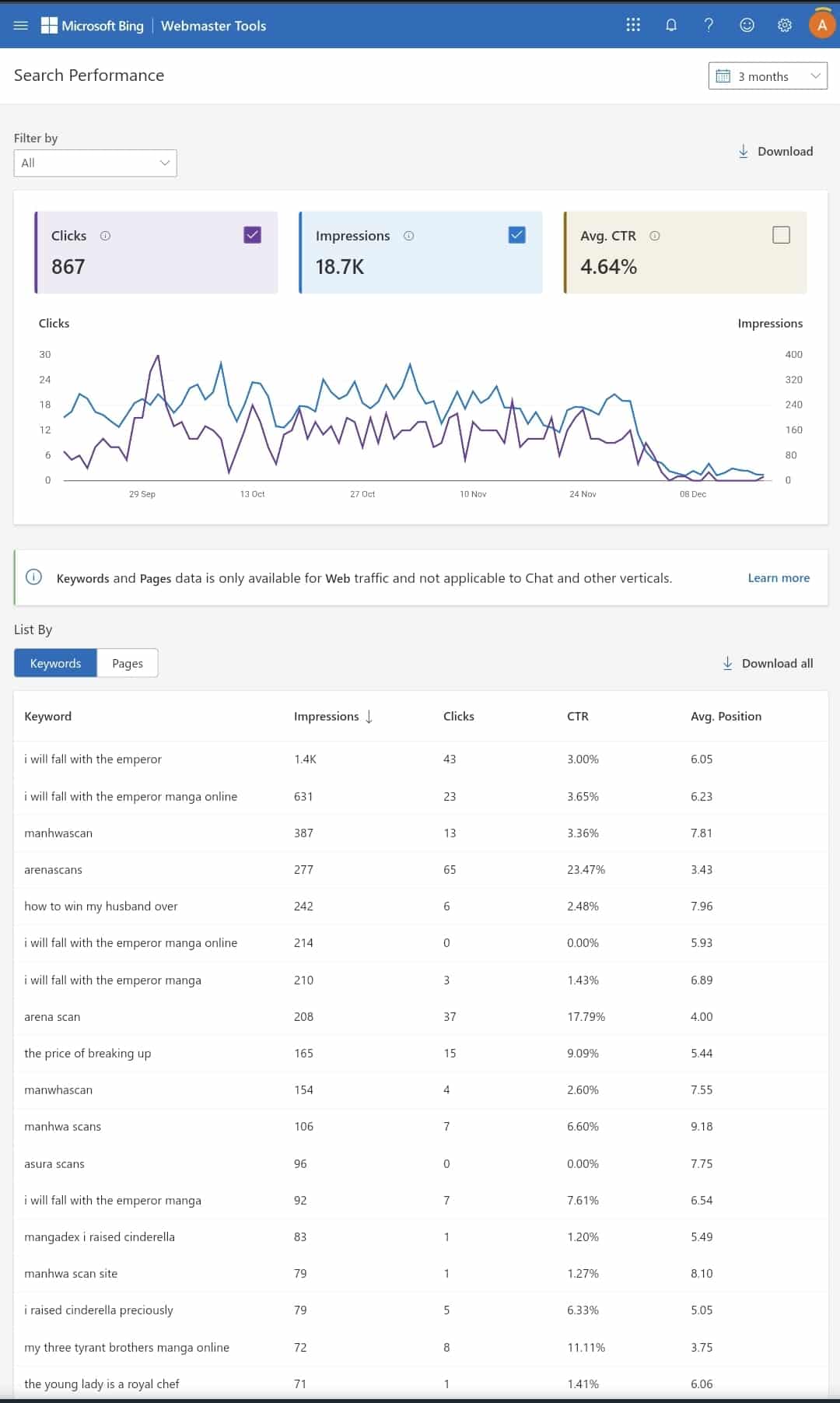This screenshot has height=1403, width=840.
Task: Open the Microsoft apps grid launcher
Action: [x=633, y=25]
